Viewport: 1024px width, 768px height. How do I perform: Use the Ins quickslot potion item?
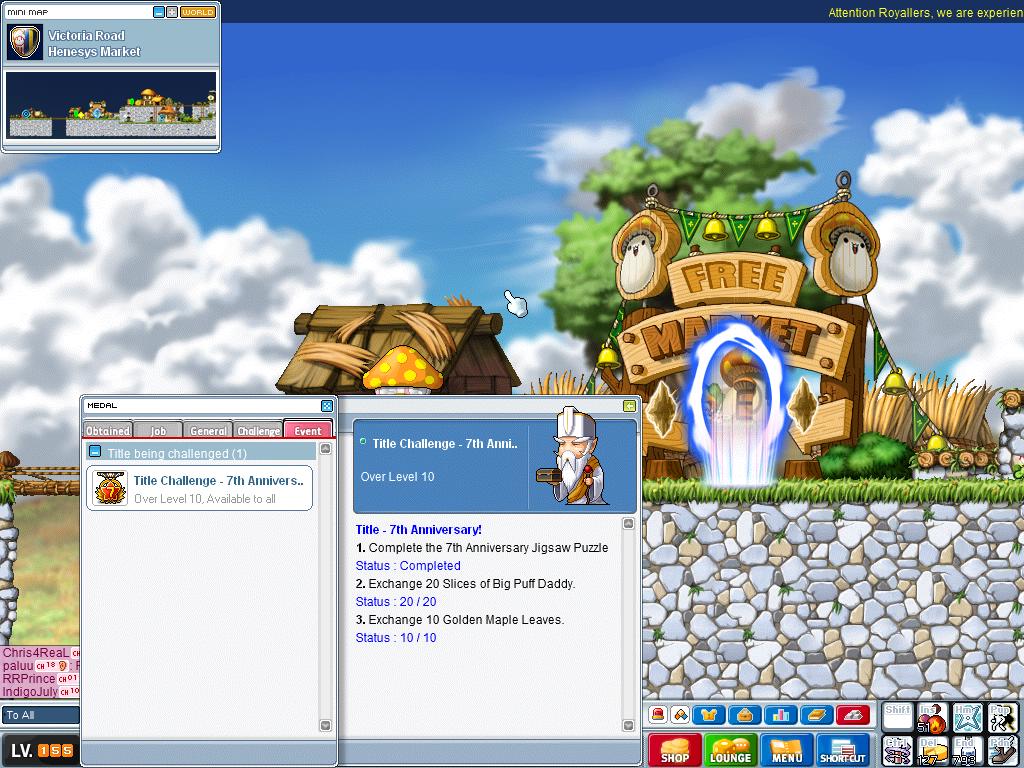tap(932, 717)
